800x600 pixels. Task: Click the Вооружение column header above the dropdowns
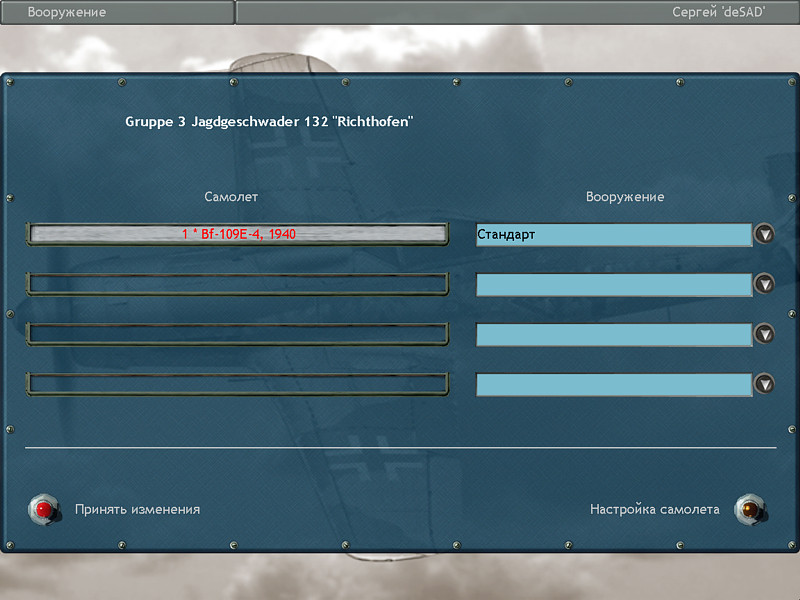625,197
